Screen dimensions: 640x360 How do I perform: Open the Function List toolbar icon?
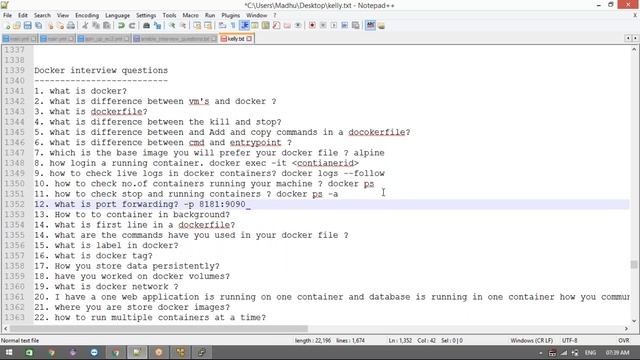pyautogui.click(x=276, y=26)
